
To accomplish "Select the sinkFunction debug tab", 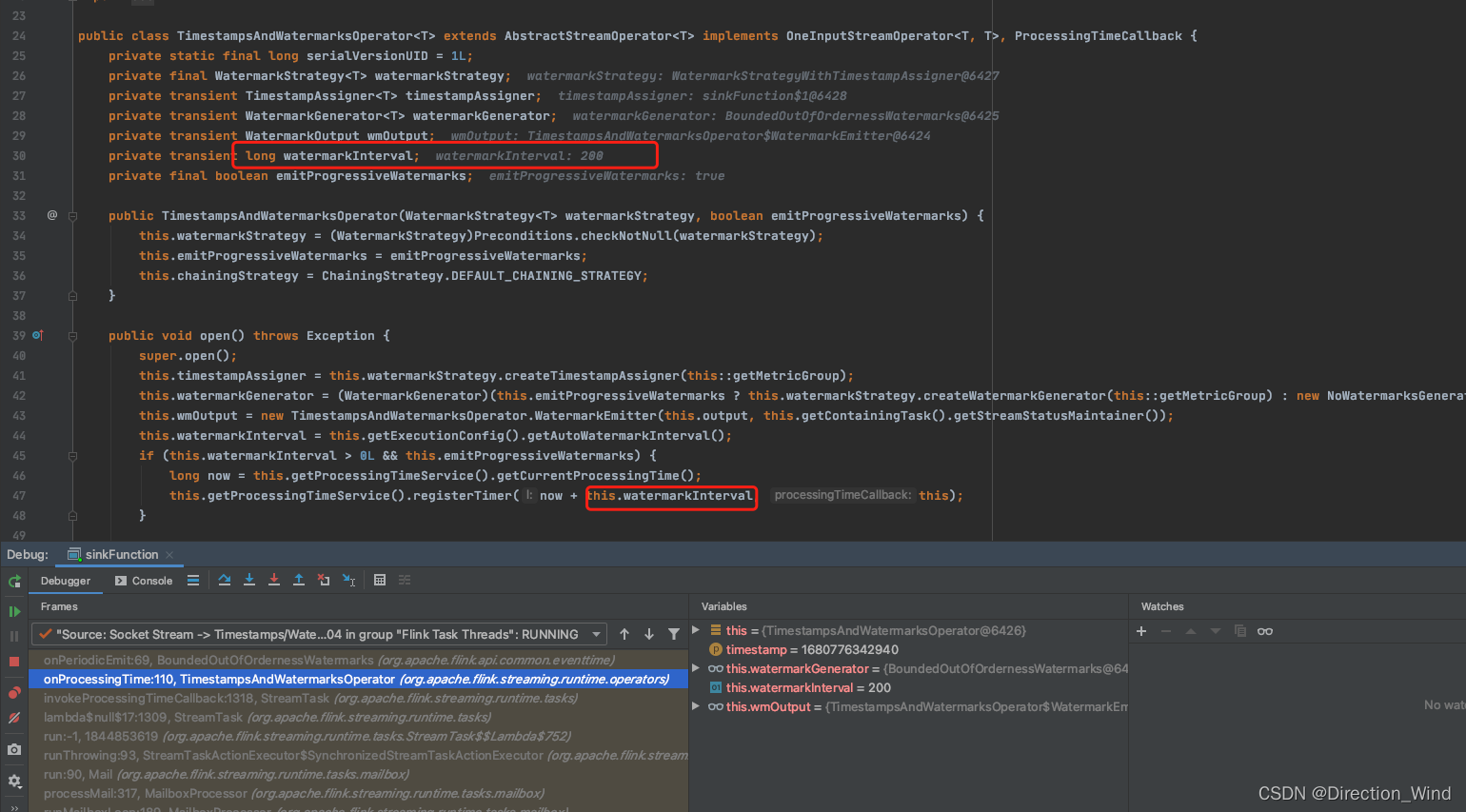I will coord(113,554).
